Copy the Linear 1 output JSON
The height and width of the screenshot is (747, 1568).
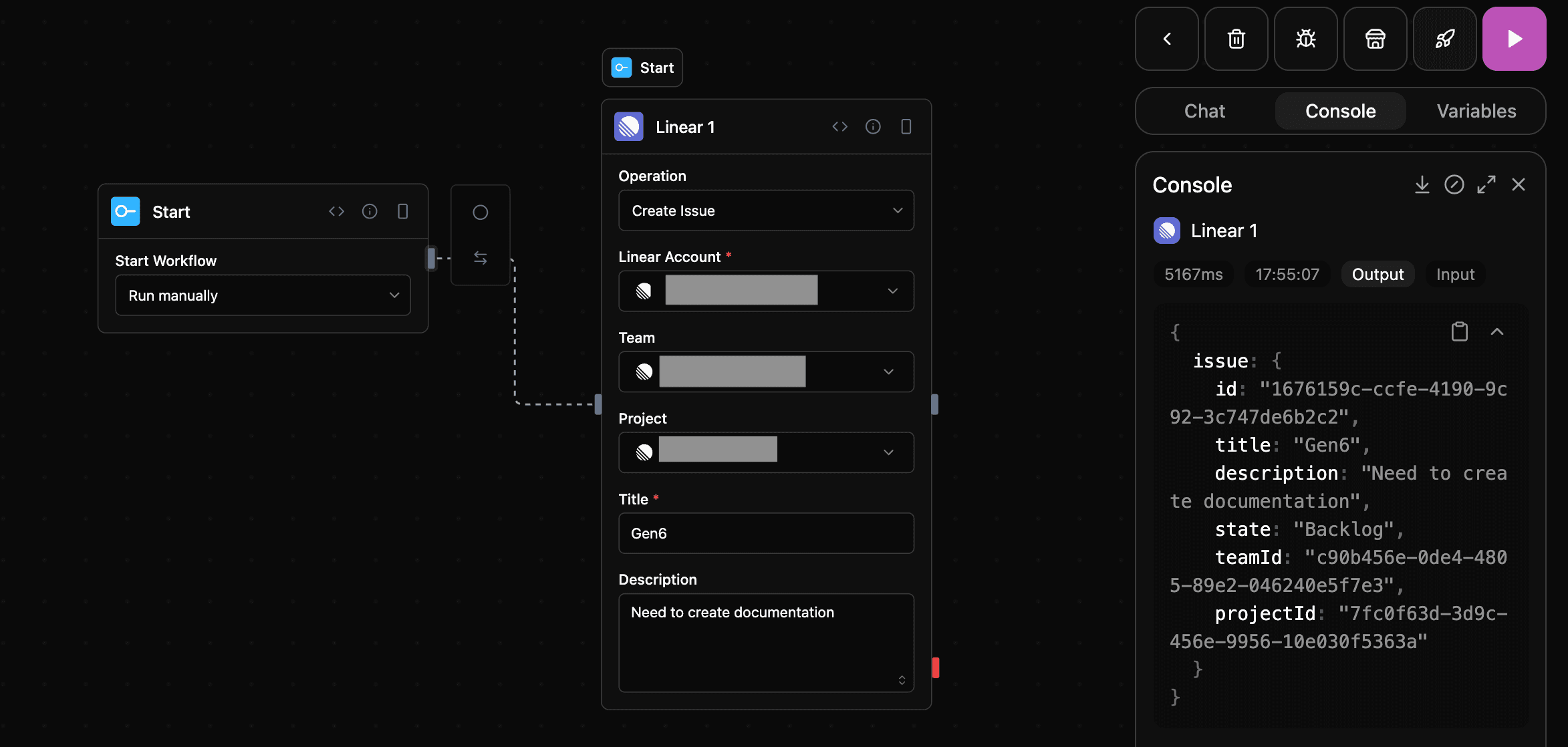1460,331
